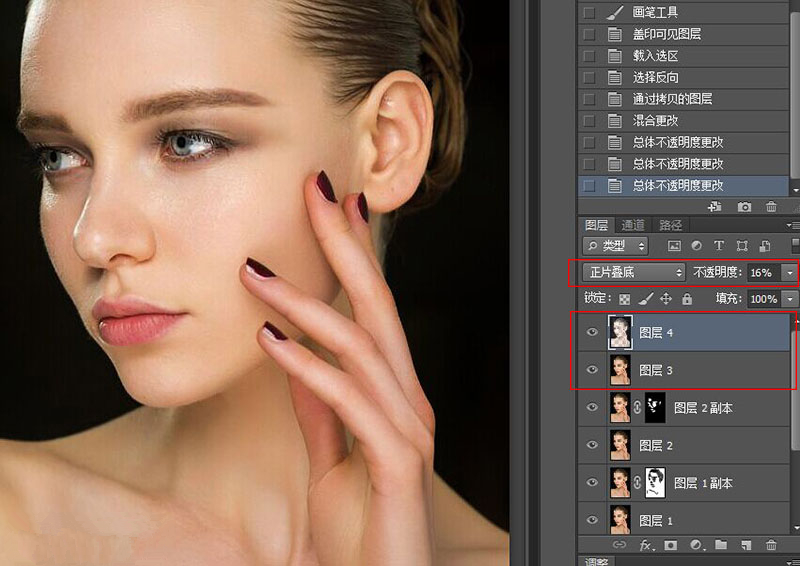
Task: Switch to the 路径 tab
Action: click(x=670, y=225)
